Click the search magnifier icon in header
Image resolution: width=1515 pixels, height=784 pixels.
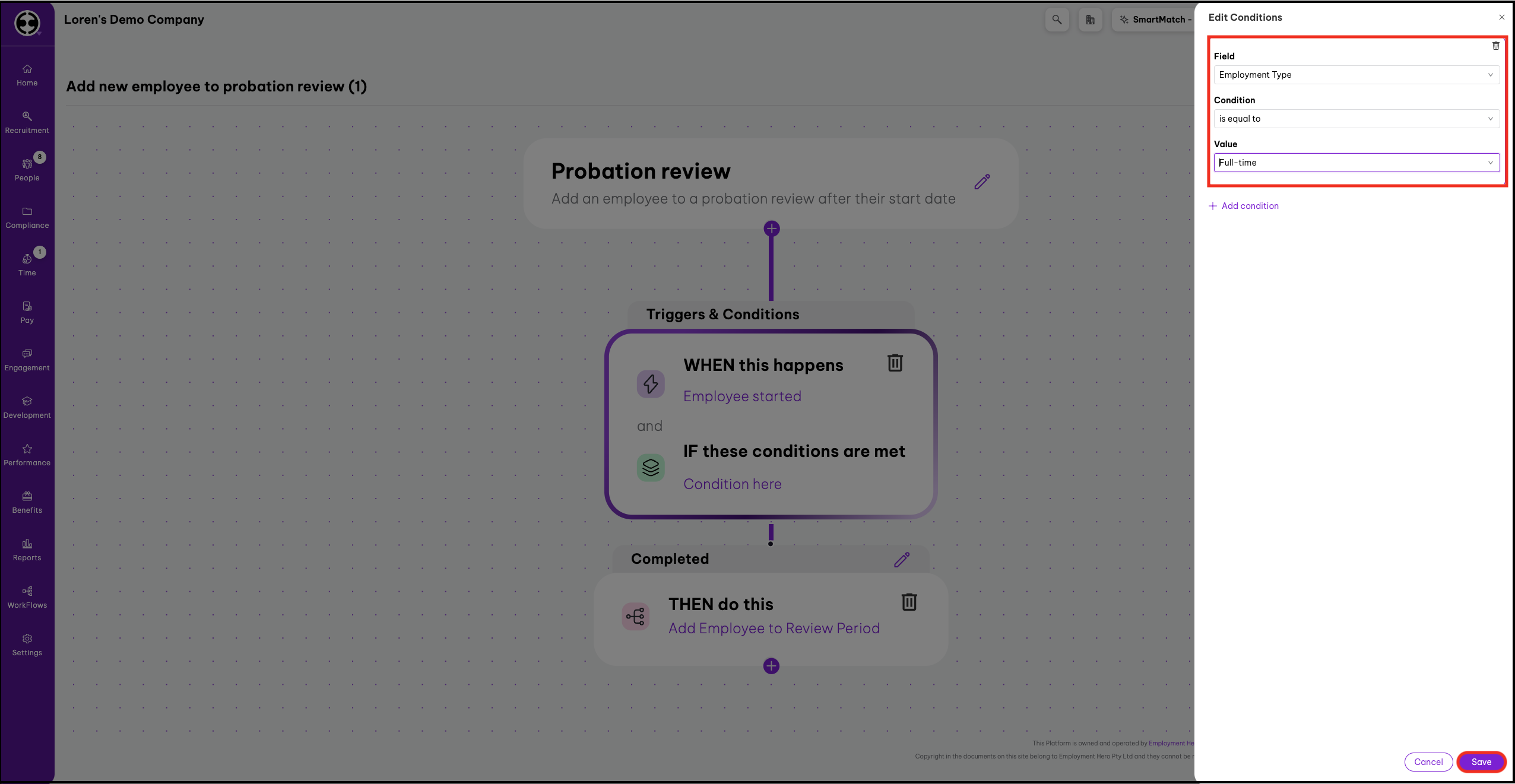(x=1057, y=20)
